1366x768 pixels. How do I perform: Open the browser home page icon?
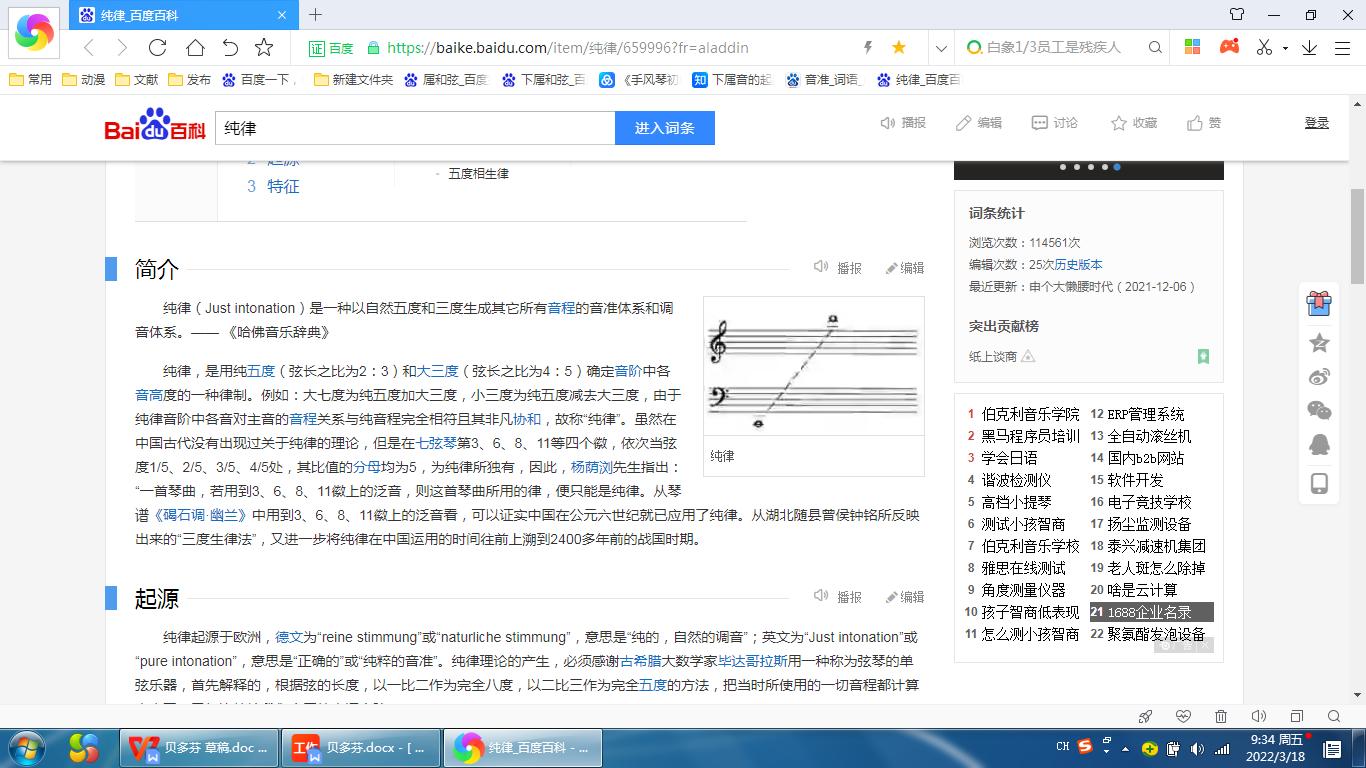pyautogui.click(x=195, y=47)
